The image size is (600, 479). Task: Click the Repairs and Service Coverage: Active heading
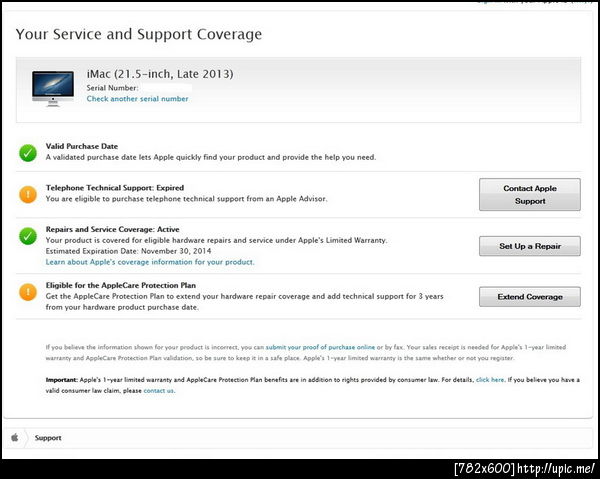point(112,230)
